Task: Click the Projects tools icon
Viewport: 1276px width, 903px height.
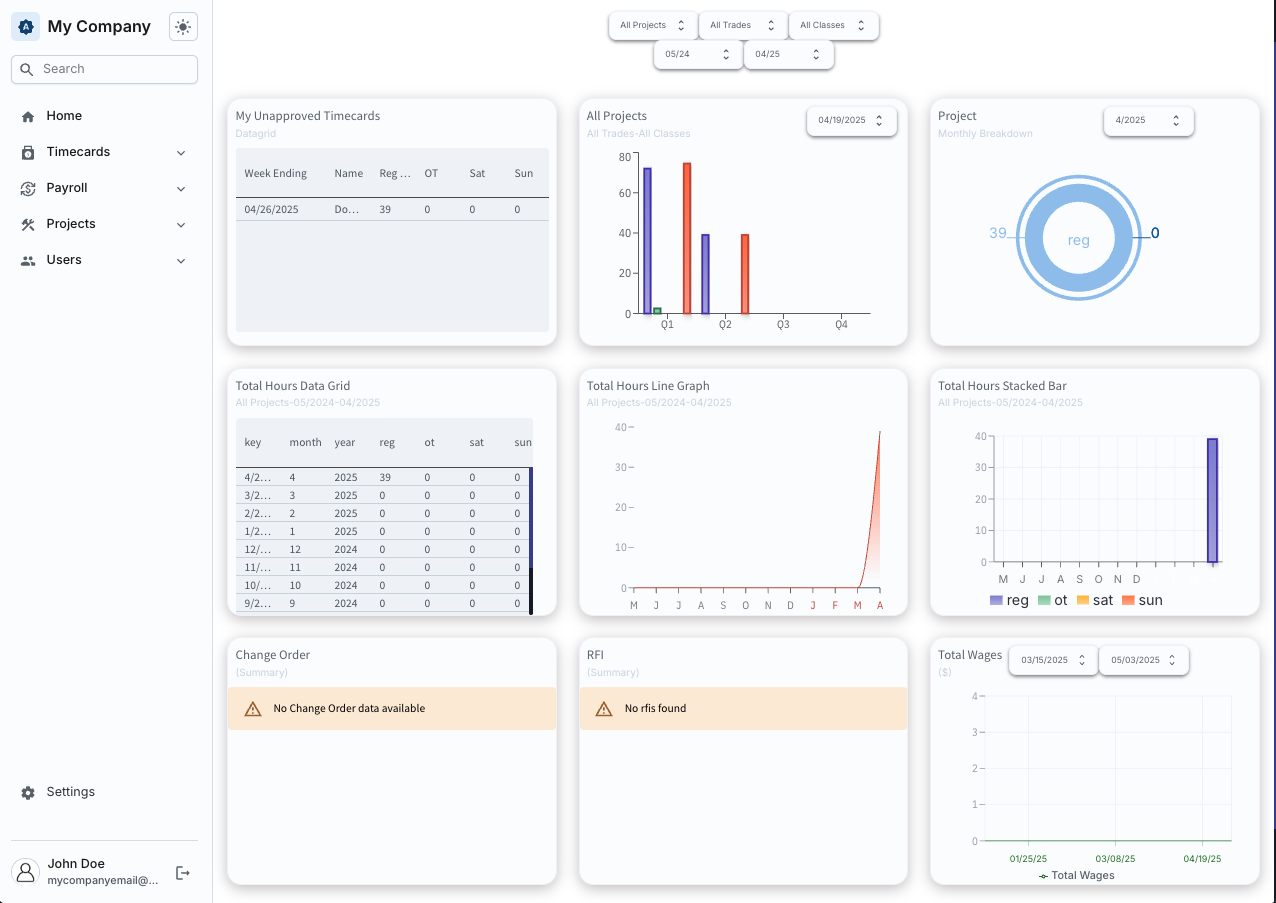Action: (x=30, y=223)
